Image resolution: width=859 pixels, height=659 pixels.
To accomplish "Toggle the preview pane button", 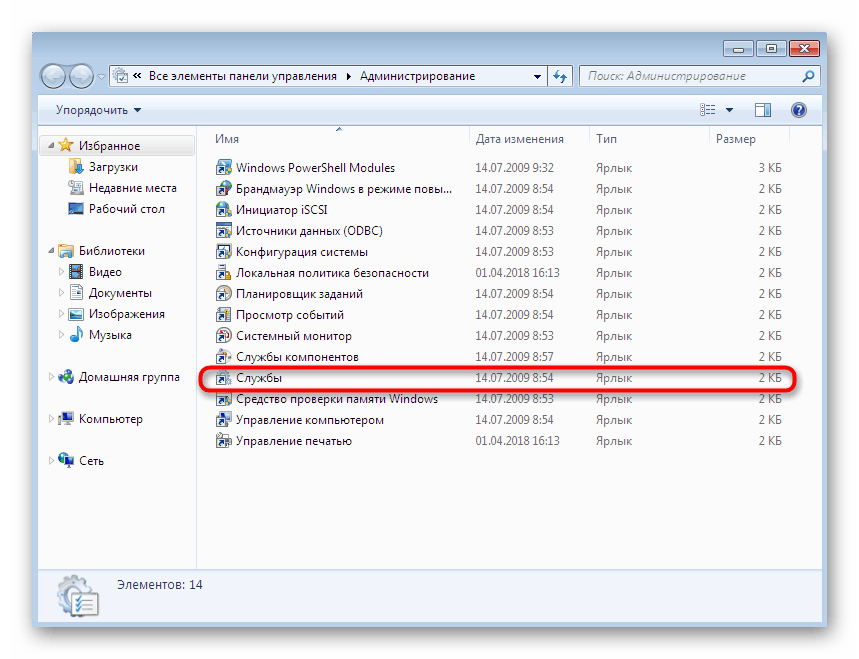I will [x=763, y=110].
